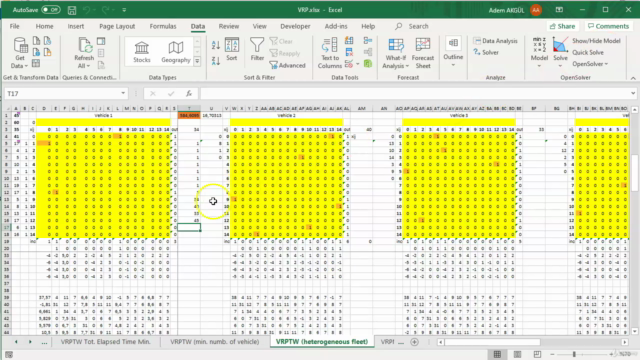640x360 pixels.
Task: Go to the next sheet with arrow
Action: [30, 342]
